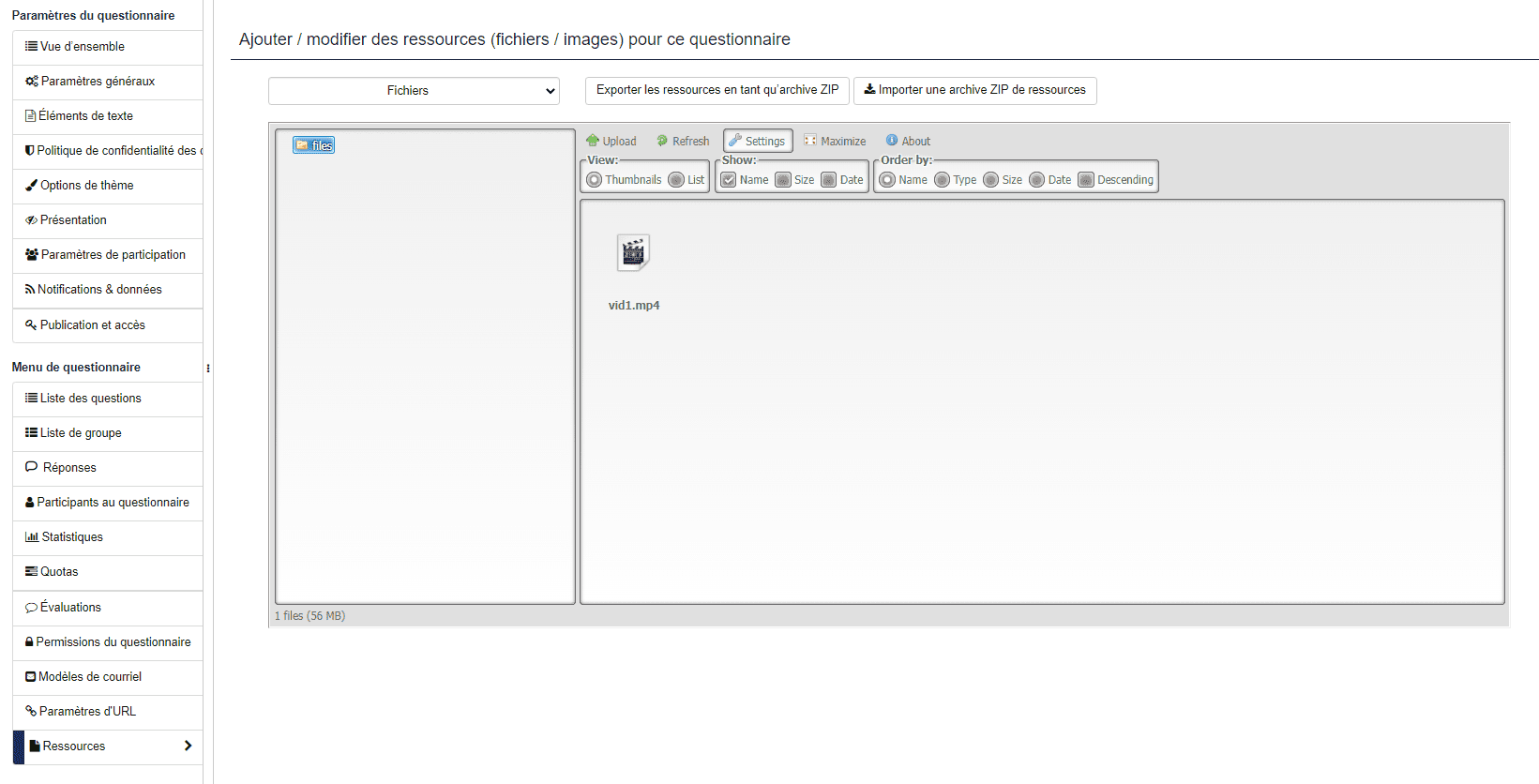The image size is (1539, 784).
Task: Open the Settings toolbar button
Action: pyautogui.click(x=758, y=141)
